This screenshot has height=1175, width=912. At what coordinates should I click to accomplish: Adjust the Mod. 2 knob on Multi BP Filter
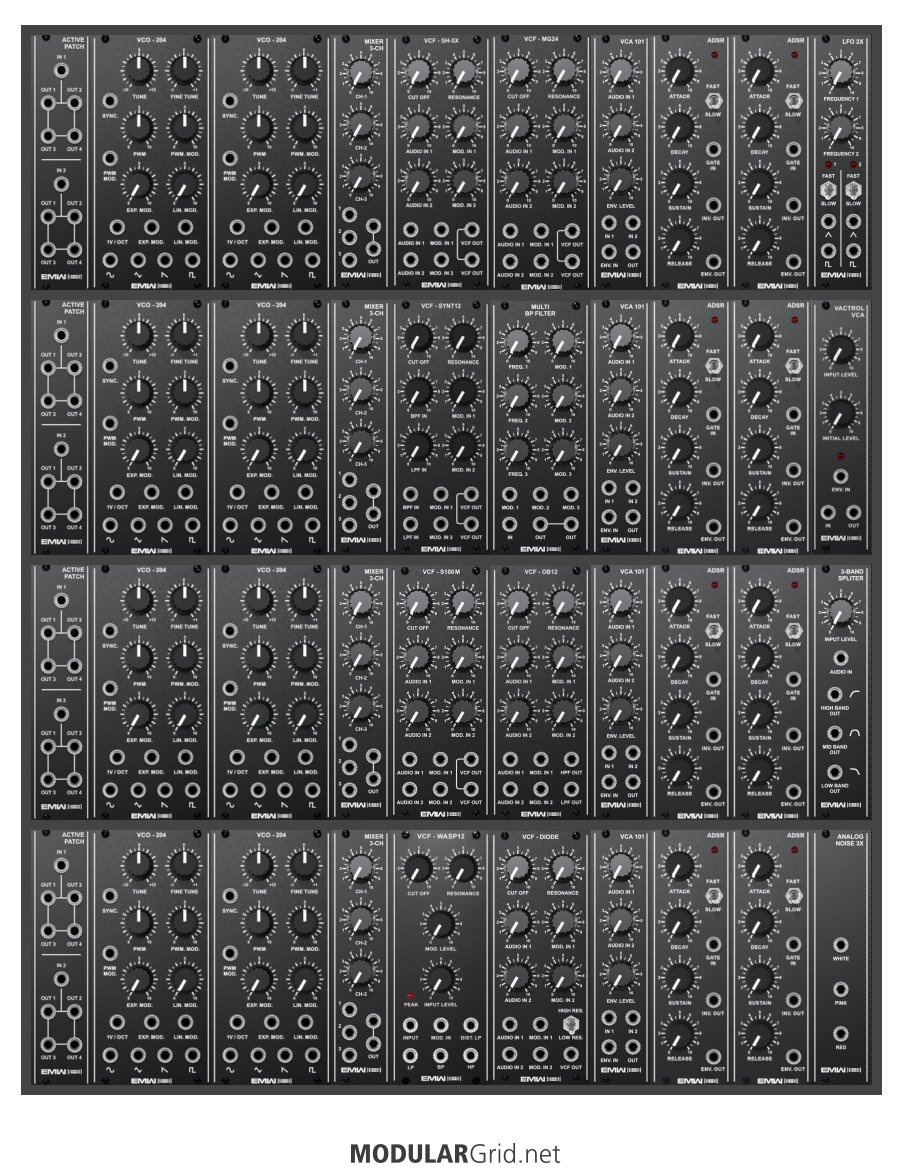pos(563,396)
